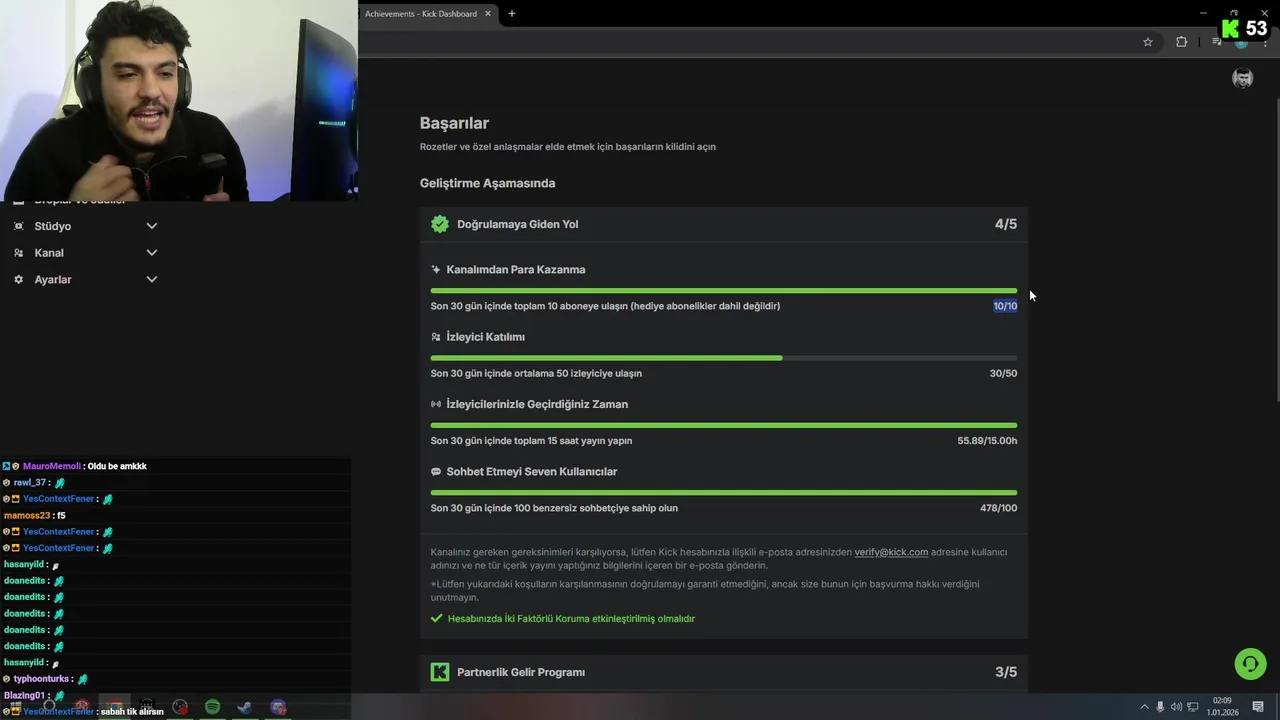Screen dimensions: 1280x720
Task: Open the green support chat button
Action: coord(1250,664)
